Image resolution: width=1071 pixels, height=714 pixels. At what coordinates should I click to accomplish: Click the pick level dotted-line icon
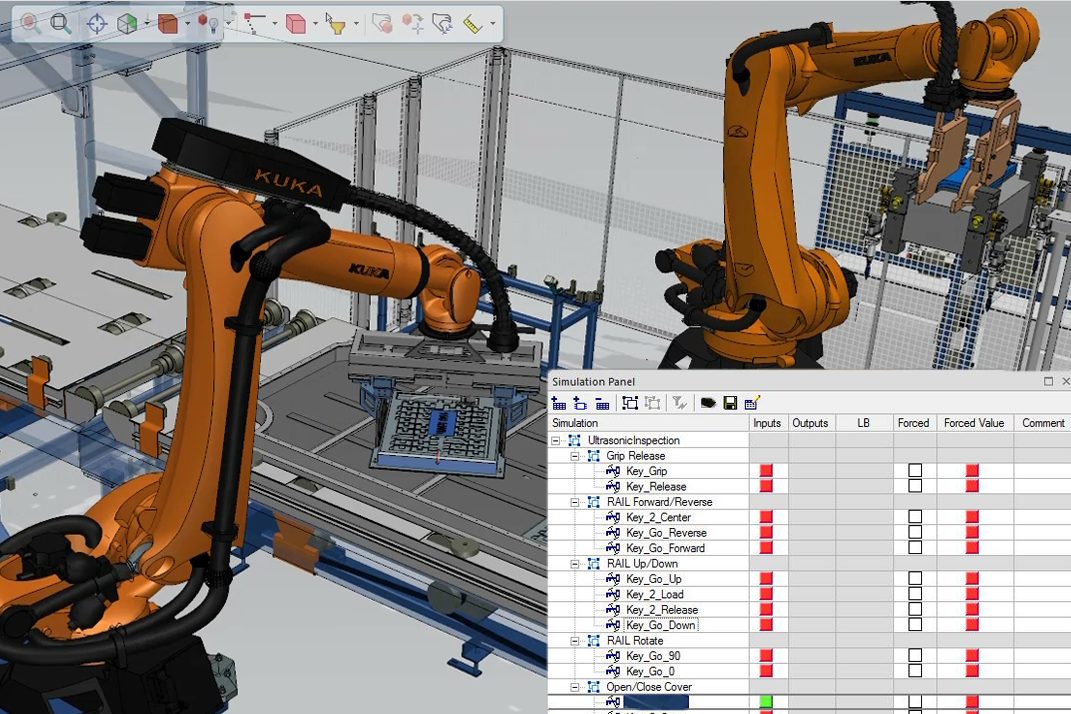[x=254, y=24]
